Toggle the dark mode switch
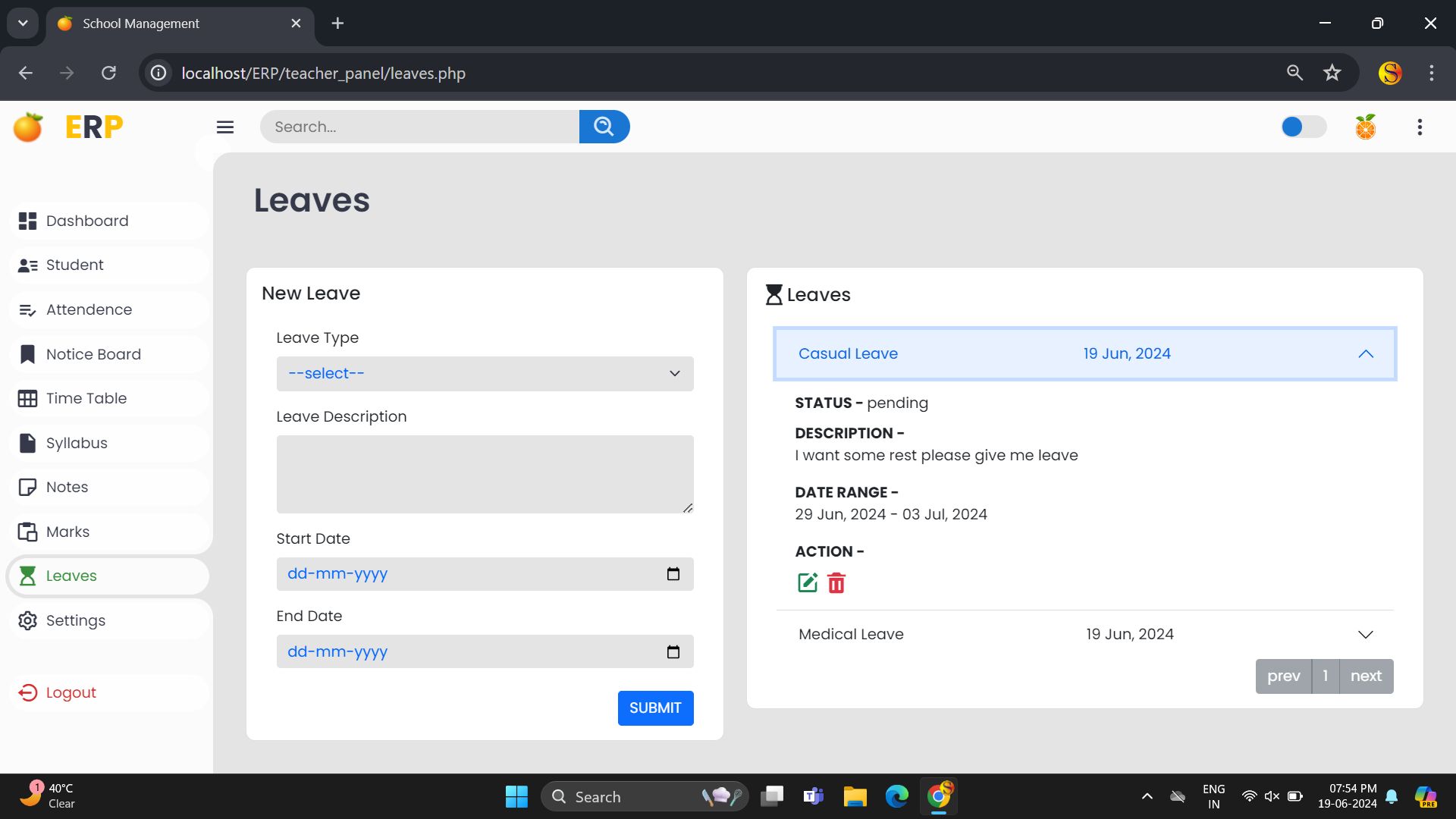 coord(1303,127)
